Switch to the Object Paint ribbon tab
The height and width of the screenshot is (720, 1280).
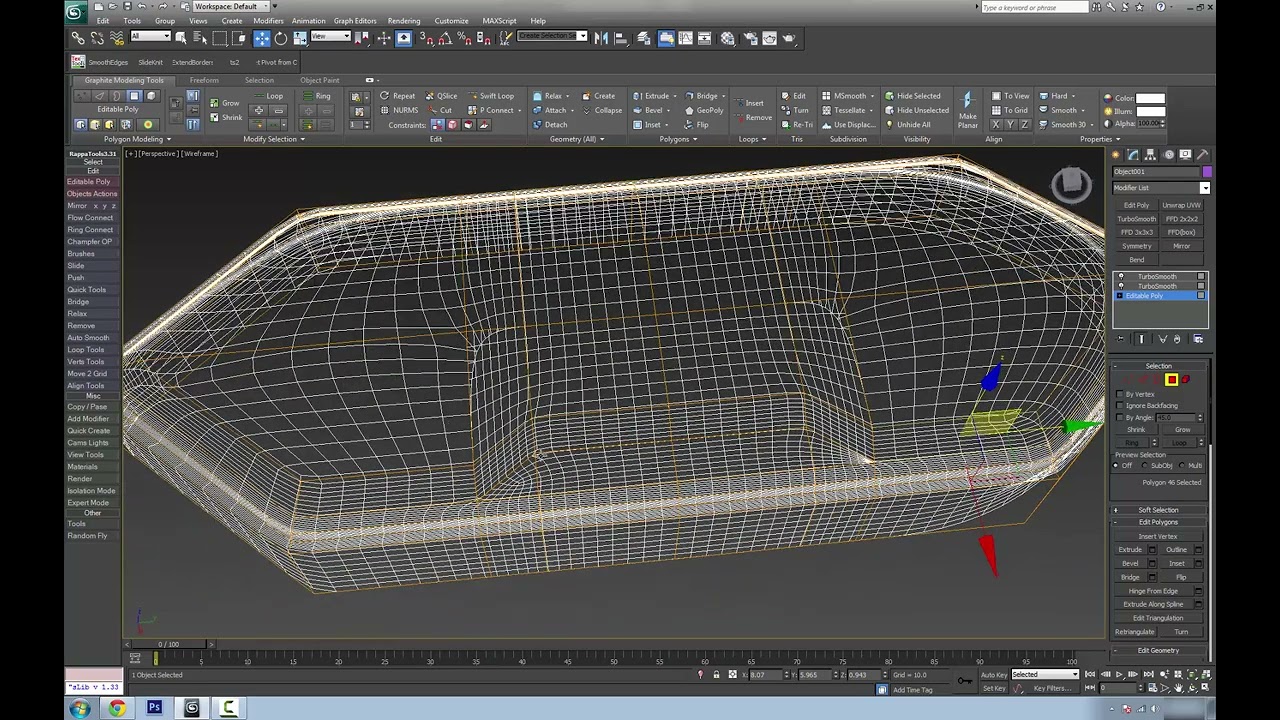[x=319, y=80]
